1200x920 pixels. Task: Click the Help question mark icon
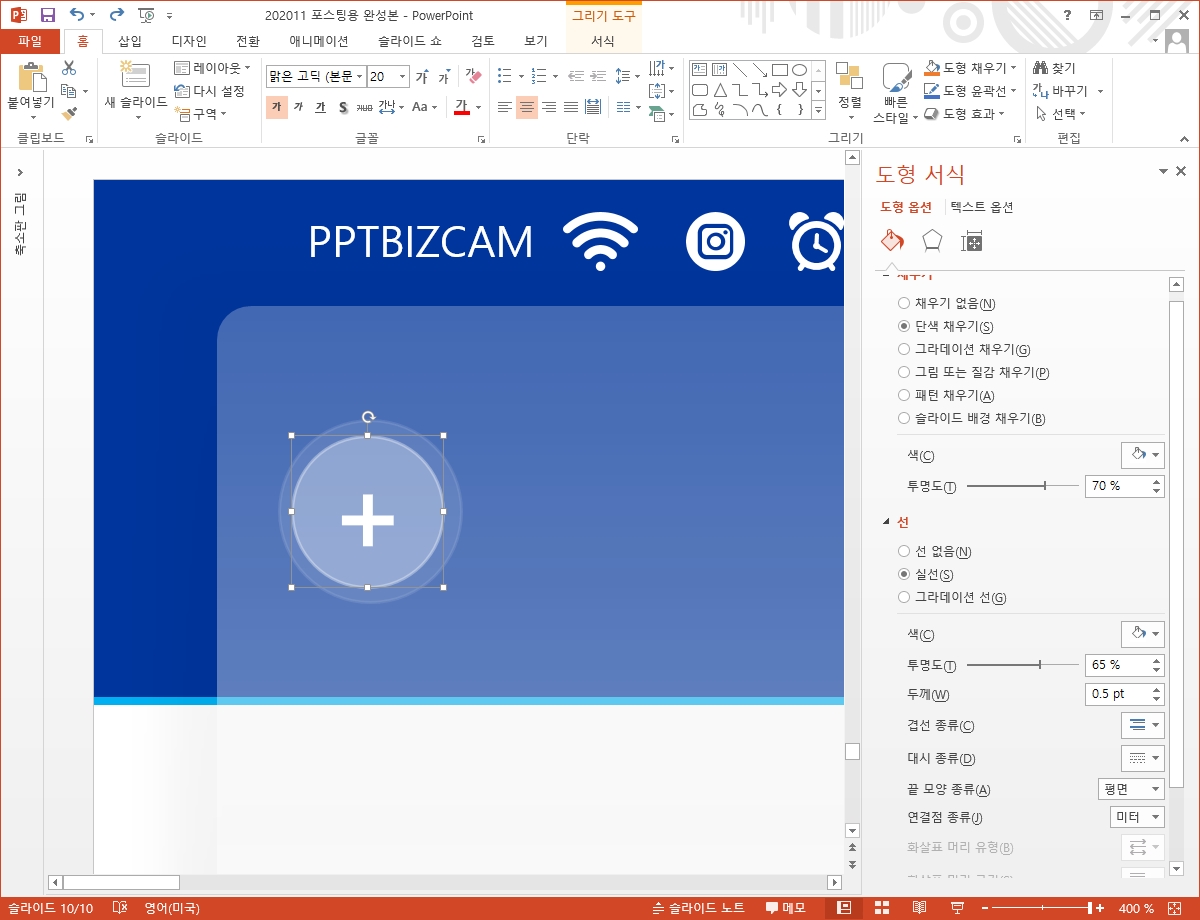tap(1068, 15)
